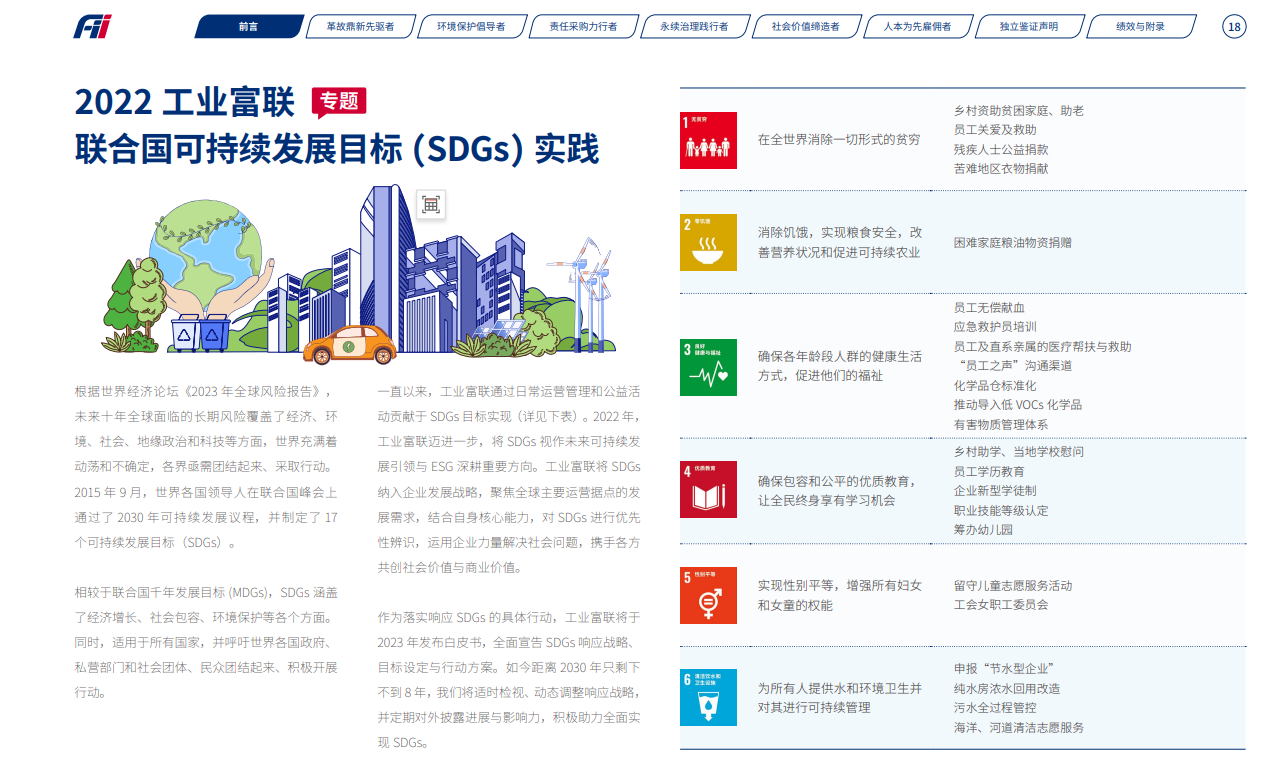The height and width of the screenshot is (764, 1284).
Task: Select the SDG 5 性别平等 icon
Action: [708, 596]
